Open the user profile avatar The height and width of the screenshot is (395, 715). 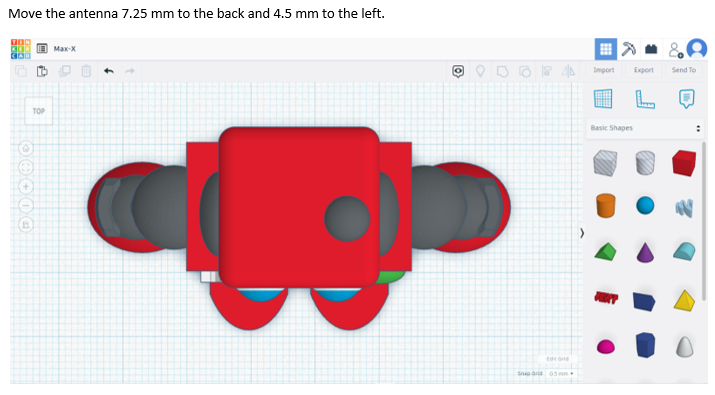click(697, 49)
